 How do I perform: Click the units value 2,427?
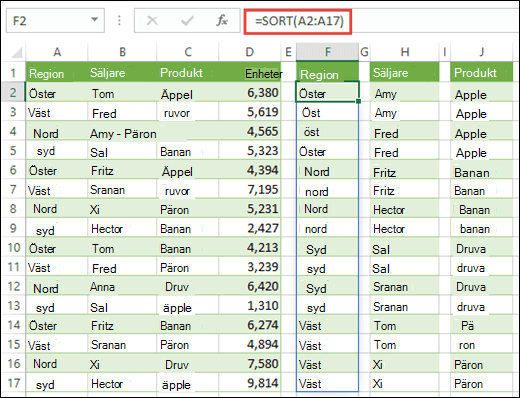pyautogui.click(x=263, y=228)
